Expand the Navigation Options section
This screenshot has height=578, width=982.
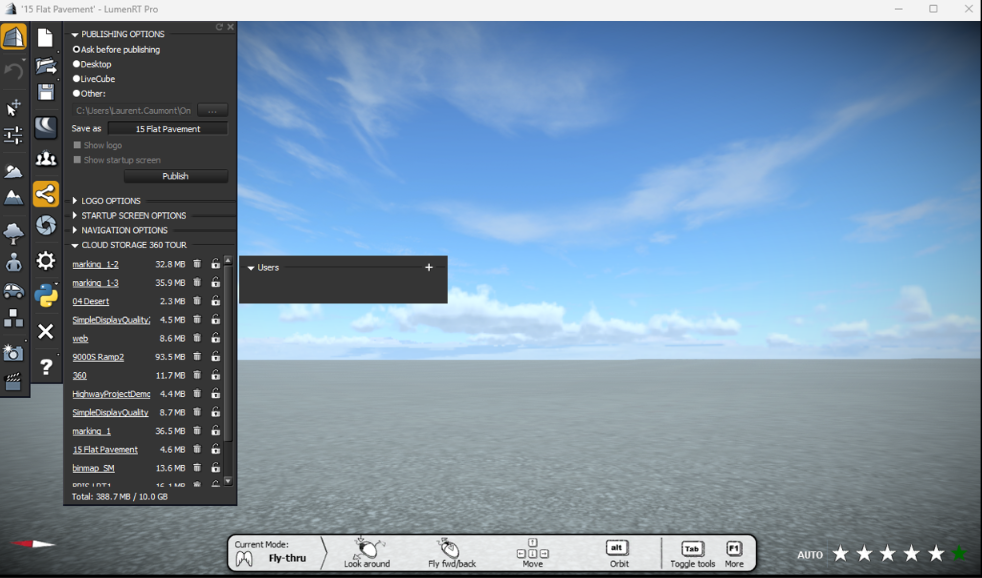tap(75, 230)
